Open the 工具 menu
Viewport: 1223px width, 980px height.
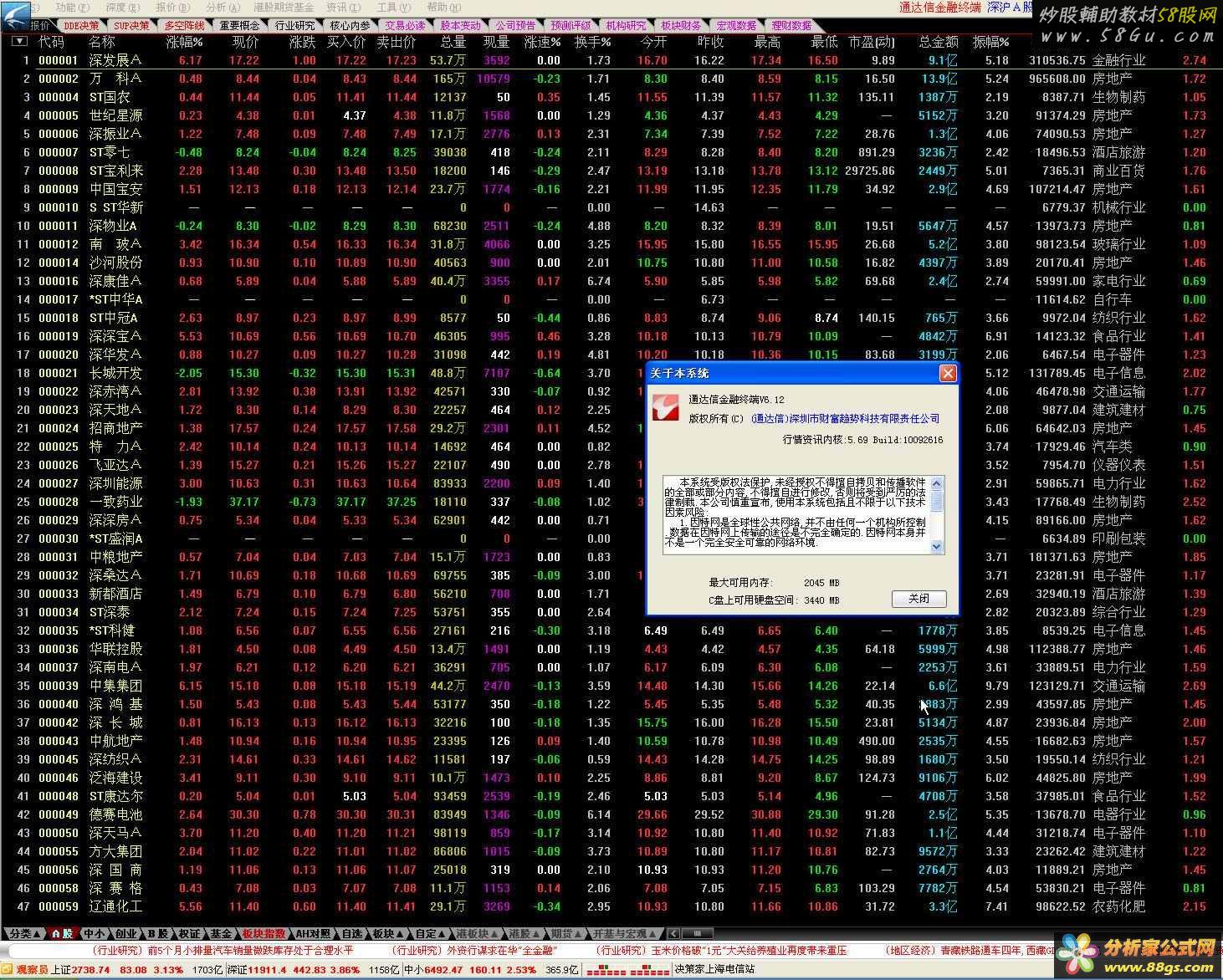(393, 8)
